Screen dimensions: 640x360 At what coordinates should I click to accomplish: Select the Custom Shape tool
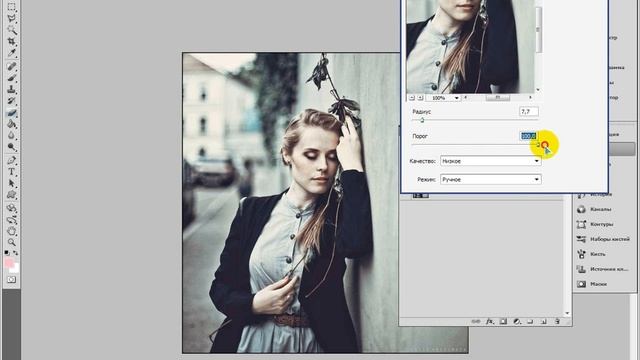coord(11,195)
